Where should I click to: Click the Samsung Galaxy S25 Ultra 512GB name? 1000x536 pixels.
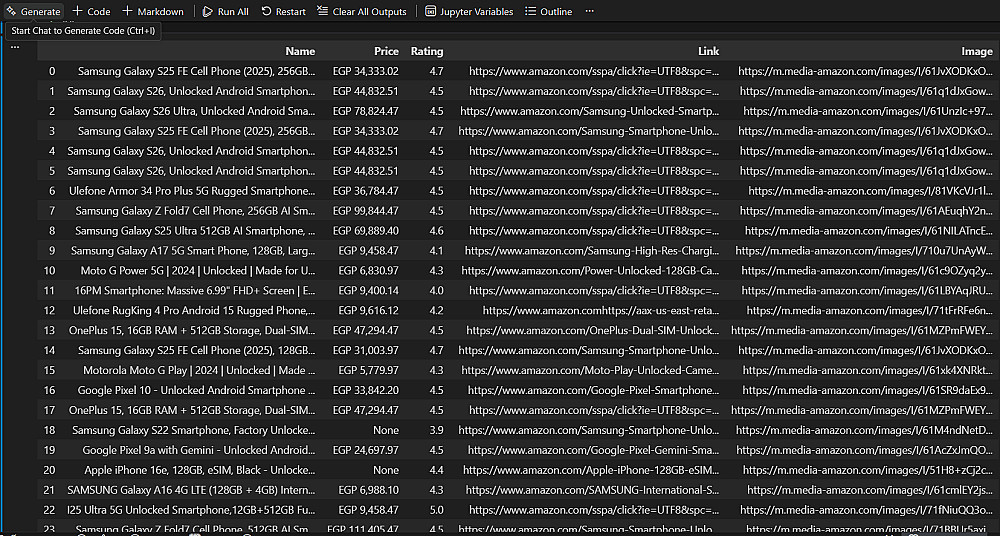(195, 230)
